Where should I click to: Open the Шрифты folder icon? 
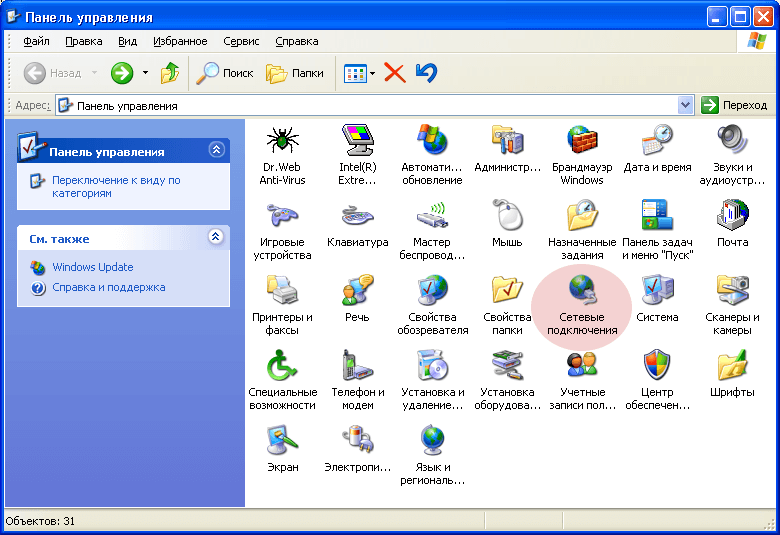point(732,366)
